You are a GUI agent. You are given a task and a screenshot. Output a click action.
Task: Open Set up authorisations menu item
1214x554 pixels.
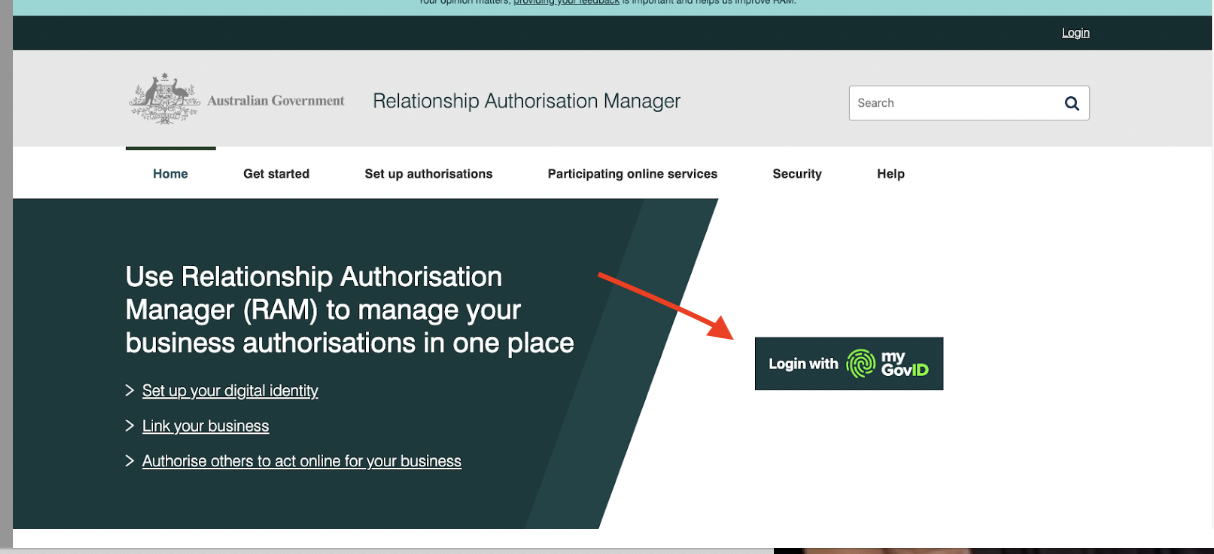tap(428, 174)
